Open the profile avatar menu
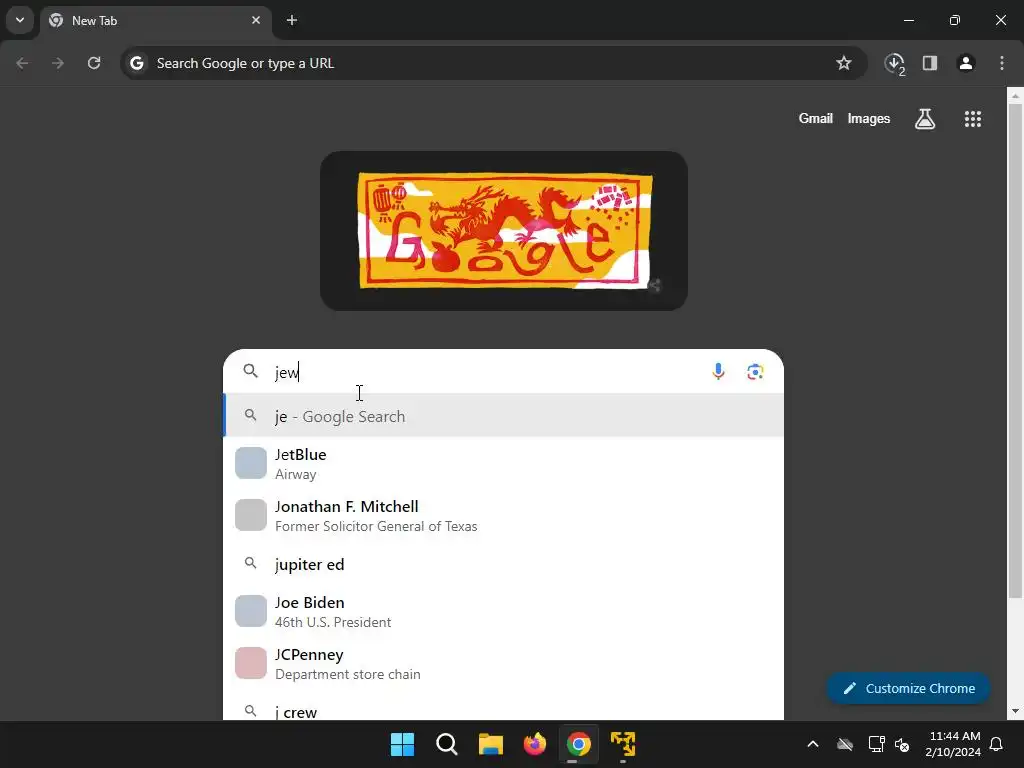 coord(966,63)
